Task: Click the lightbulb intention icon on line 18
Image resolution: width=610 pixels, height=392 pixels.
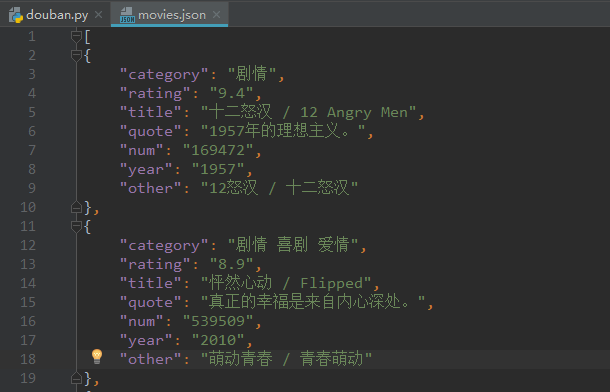Action: coord(97,356)
